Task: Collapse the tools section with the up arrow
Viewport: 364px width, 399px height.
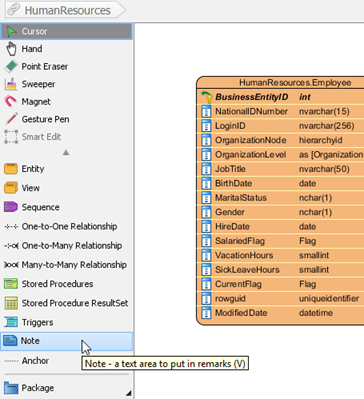Action: tap(66, 152)
